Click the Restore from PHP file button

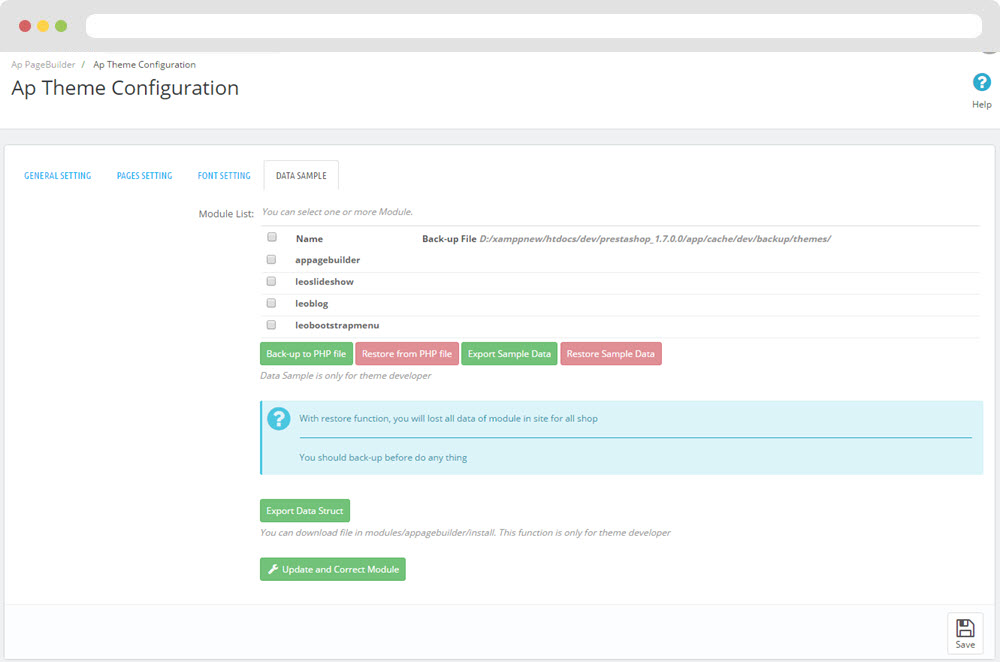(x=407, y=354)
